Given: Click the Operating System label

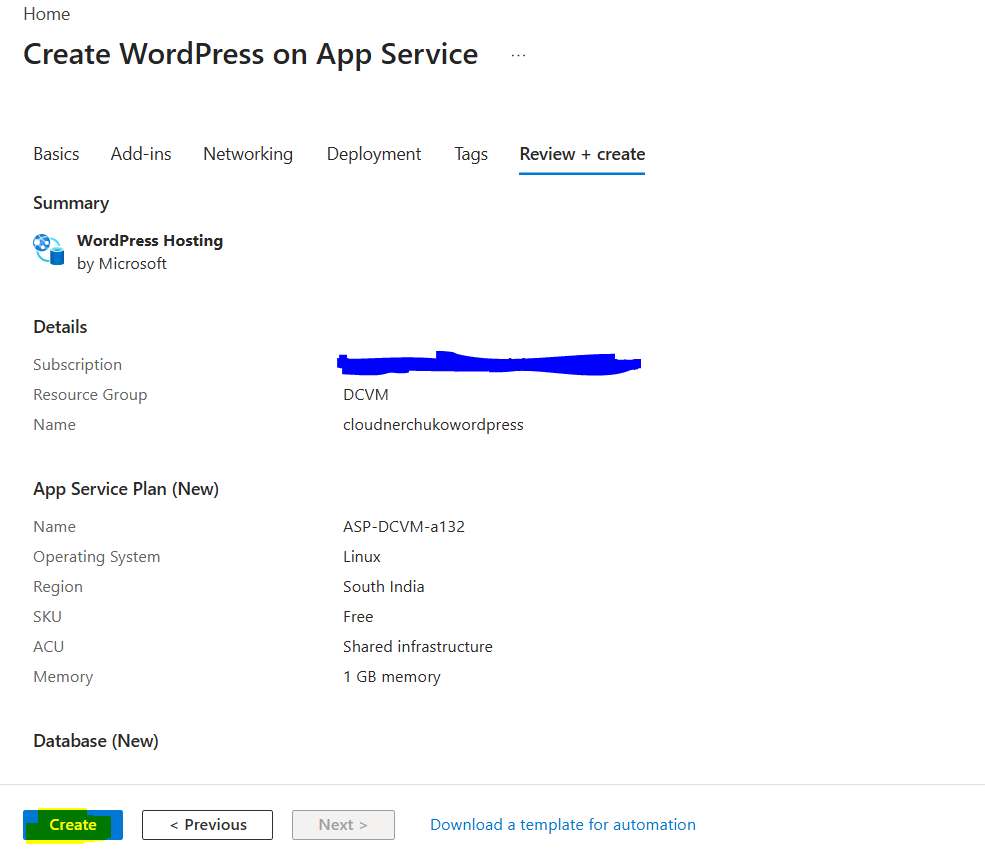Looking at the screenshot, I should pos(97,557).
